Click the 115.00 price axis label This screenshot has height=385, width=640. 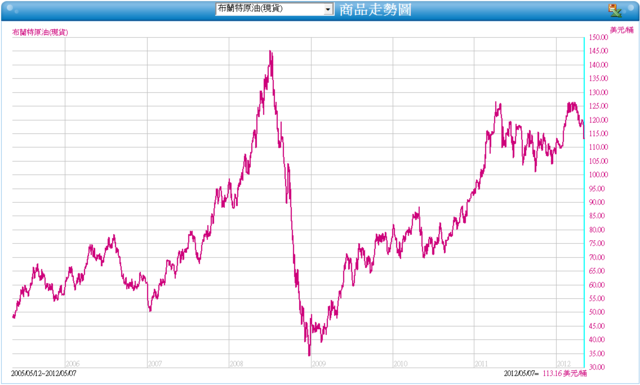tap(598, 134)
